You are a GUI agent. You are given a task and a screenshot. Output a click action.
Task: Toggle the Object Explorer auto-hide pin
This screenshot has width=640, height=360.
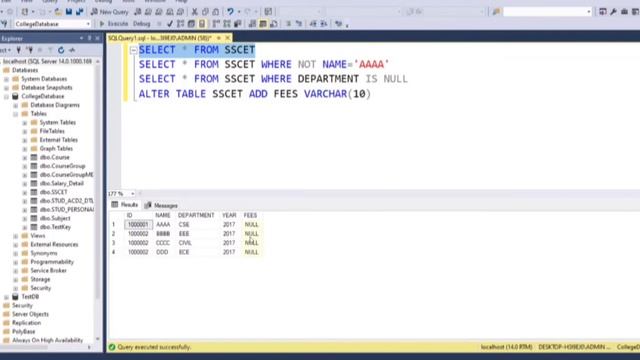[89, 38]
